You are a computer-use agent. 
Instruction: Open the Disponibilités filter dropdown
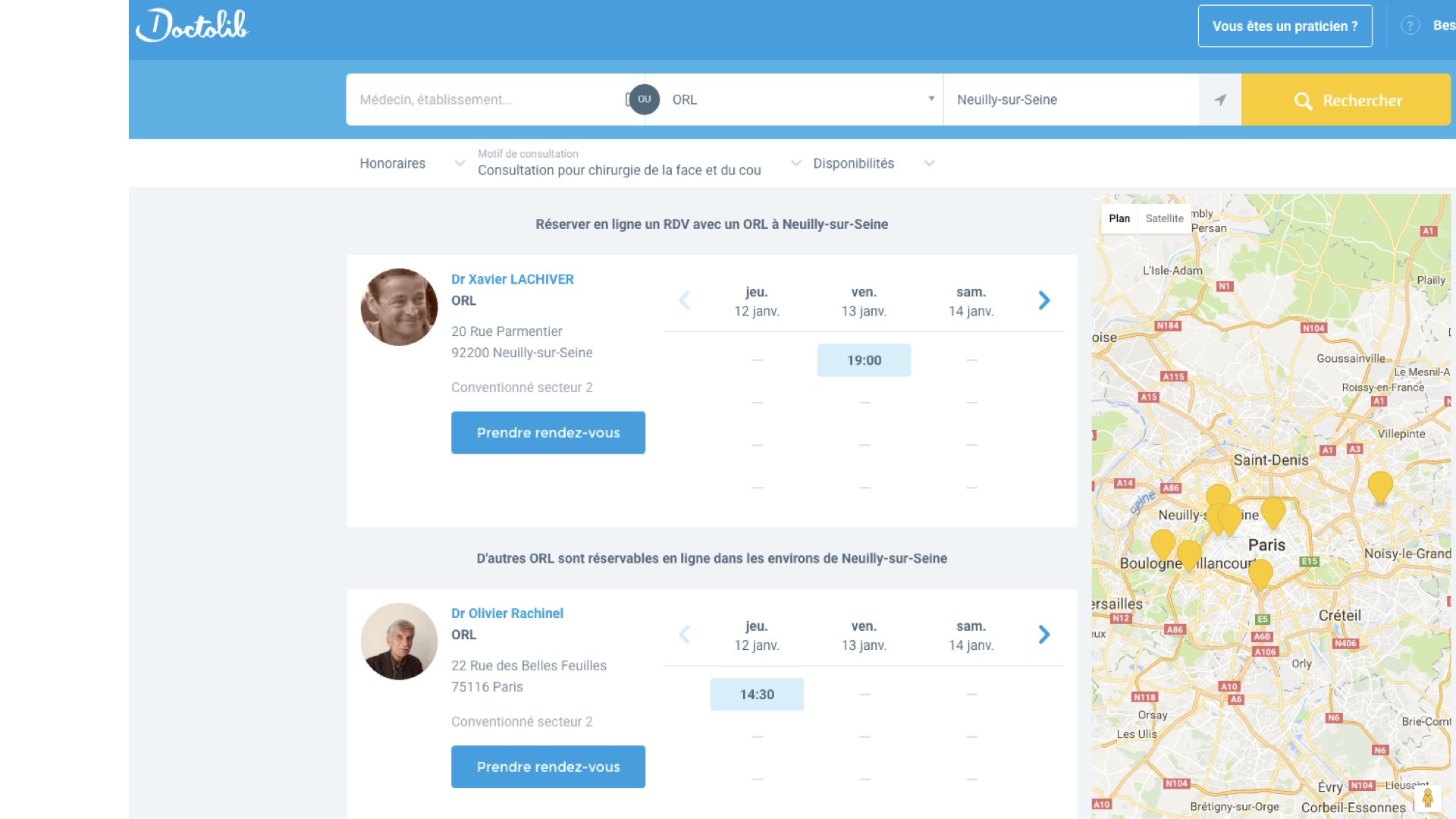click(x=873, y=164)
